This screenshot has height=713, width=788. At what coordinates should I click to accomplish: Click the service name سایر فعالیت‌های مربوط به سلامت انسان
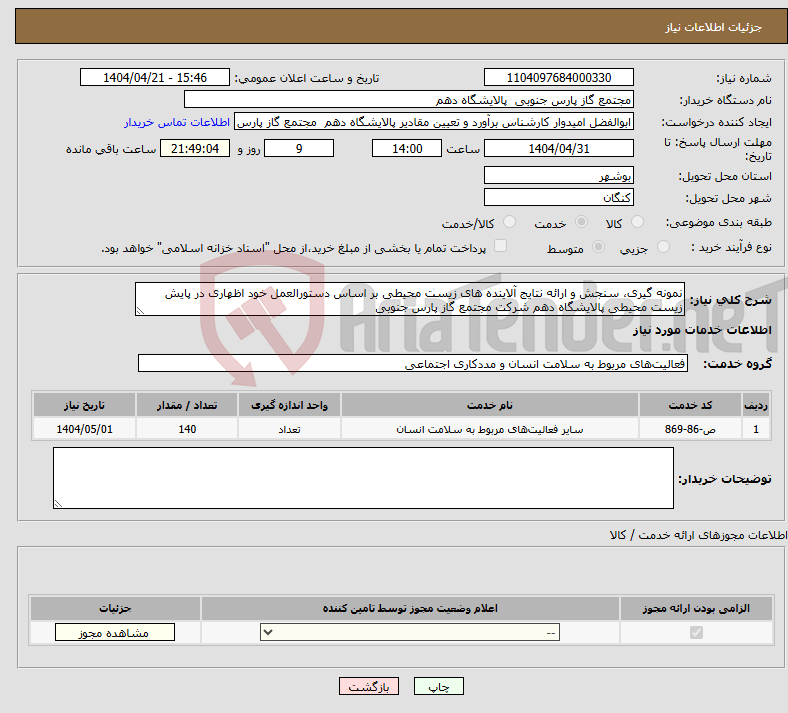(489, 429)
